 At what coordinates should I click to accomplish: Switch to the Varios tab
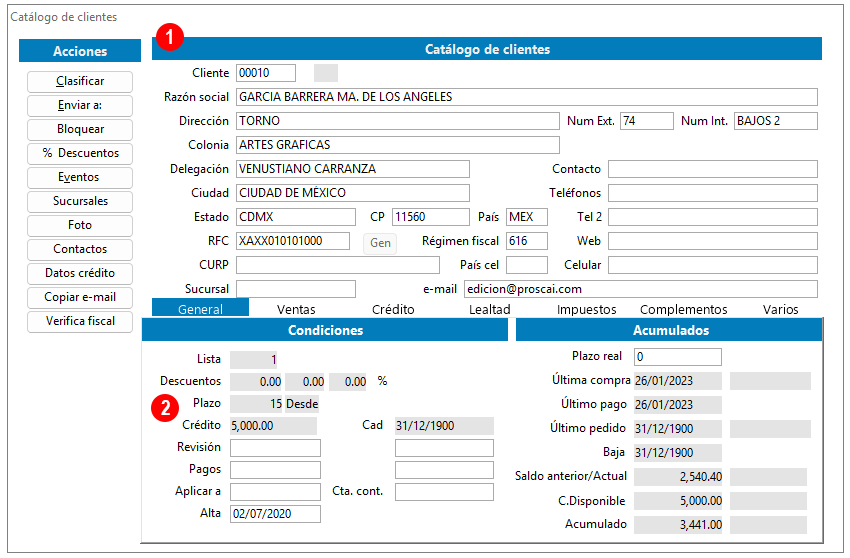[x=780, y=309]
